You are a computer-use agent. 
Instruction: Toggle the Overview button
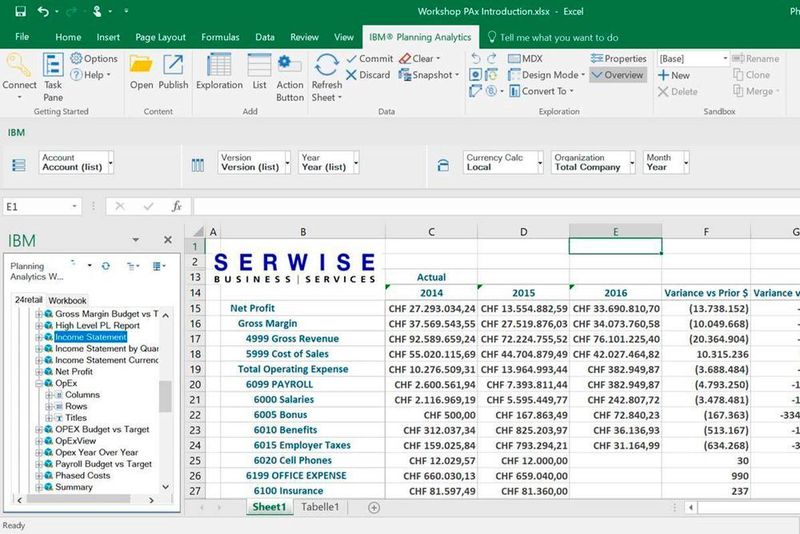click(618, 75)
